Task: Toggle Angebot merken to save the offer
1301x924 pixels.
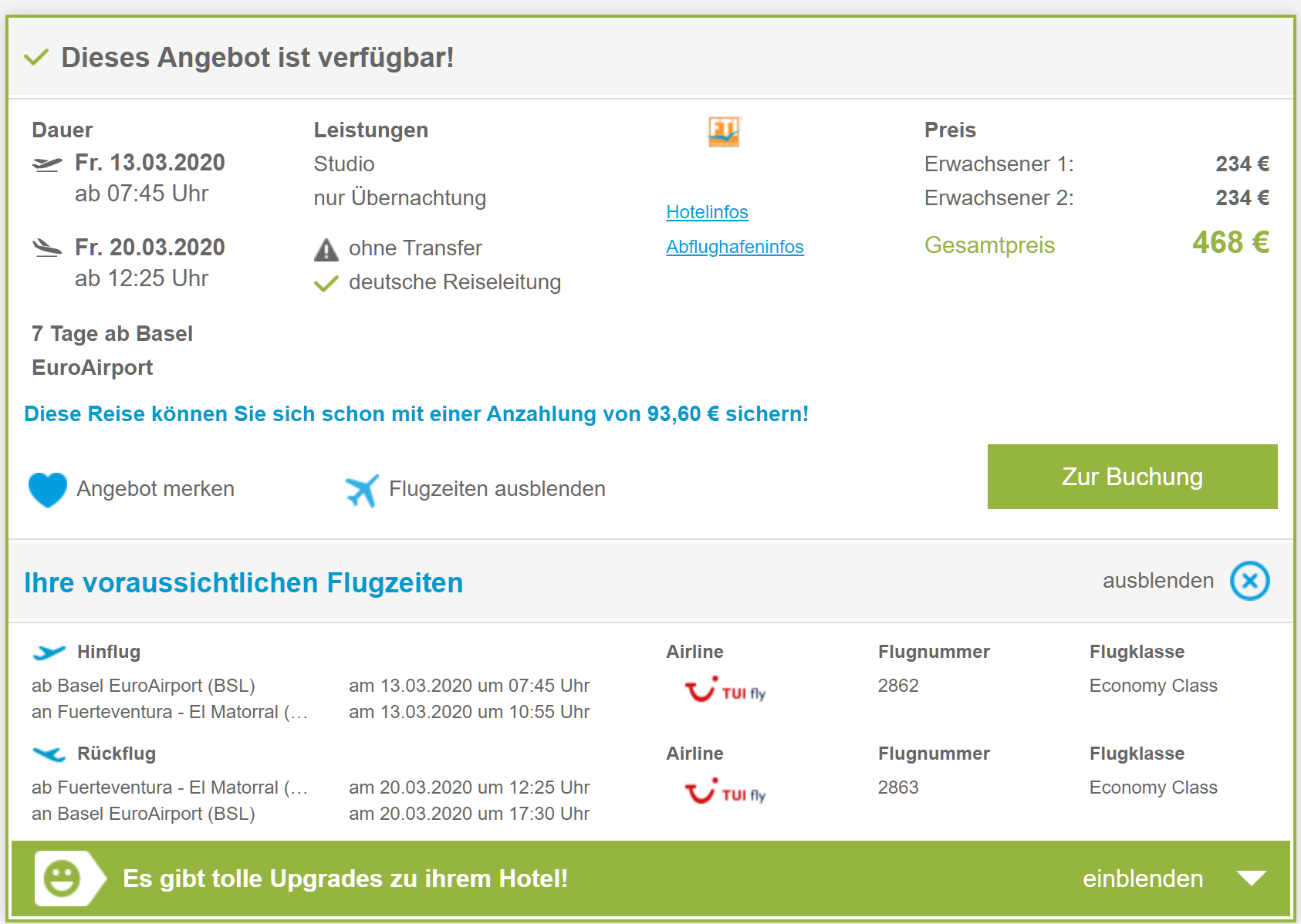Action: (155, 489)
